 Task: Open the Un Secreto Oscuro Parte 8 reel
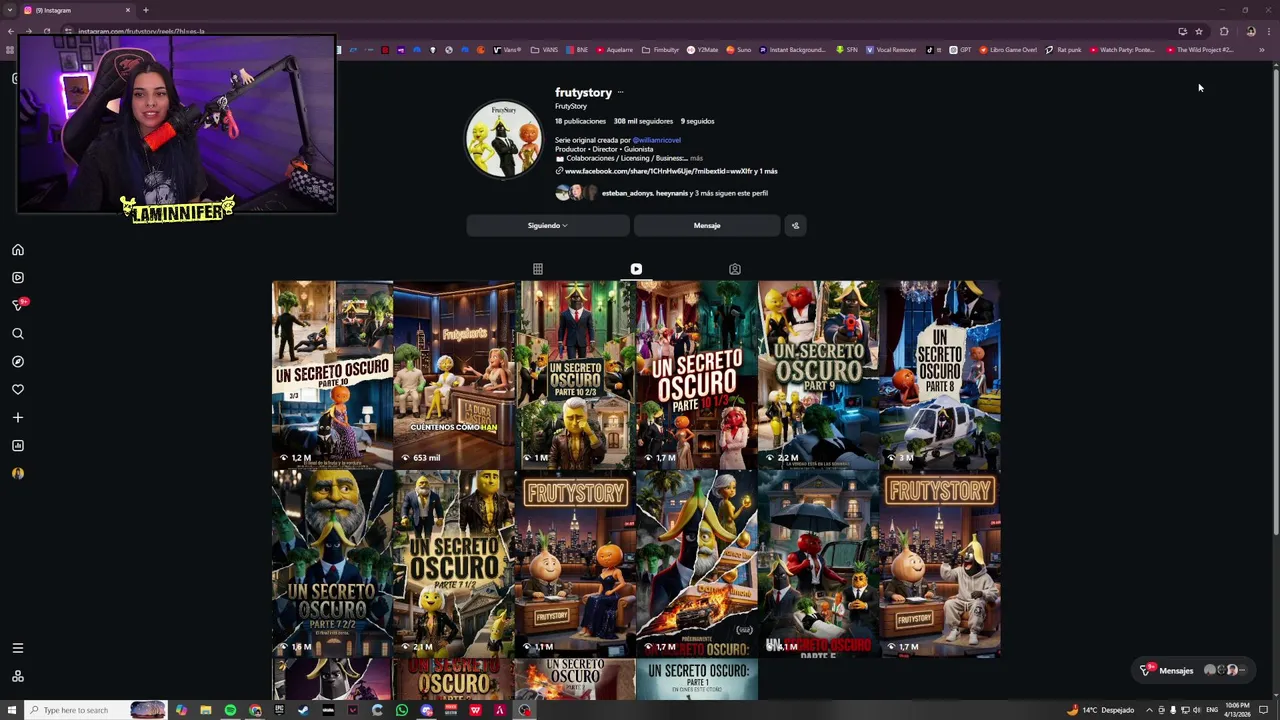[x=940, y=374]
